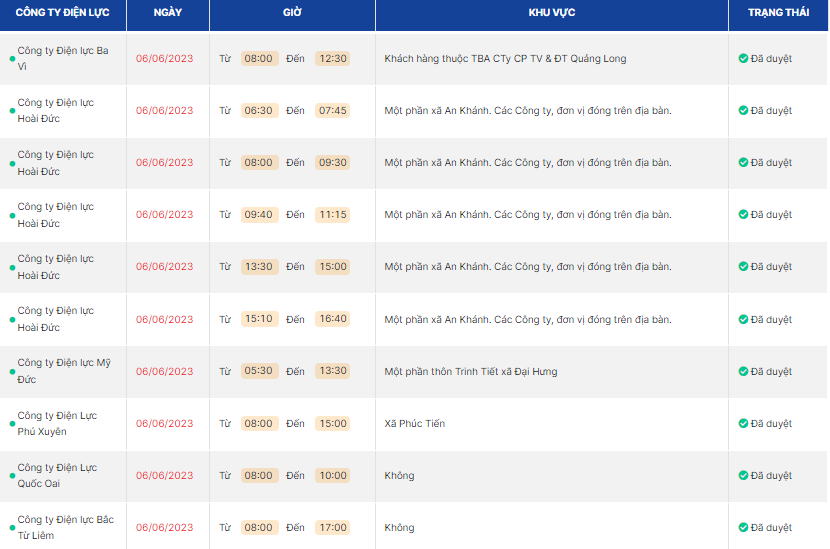The image size is (830, 549).
Task: Click Đã duyệt status text in Quốc Oai row
Action: pos(771,475)
